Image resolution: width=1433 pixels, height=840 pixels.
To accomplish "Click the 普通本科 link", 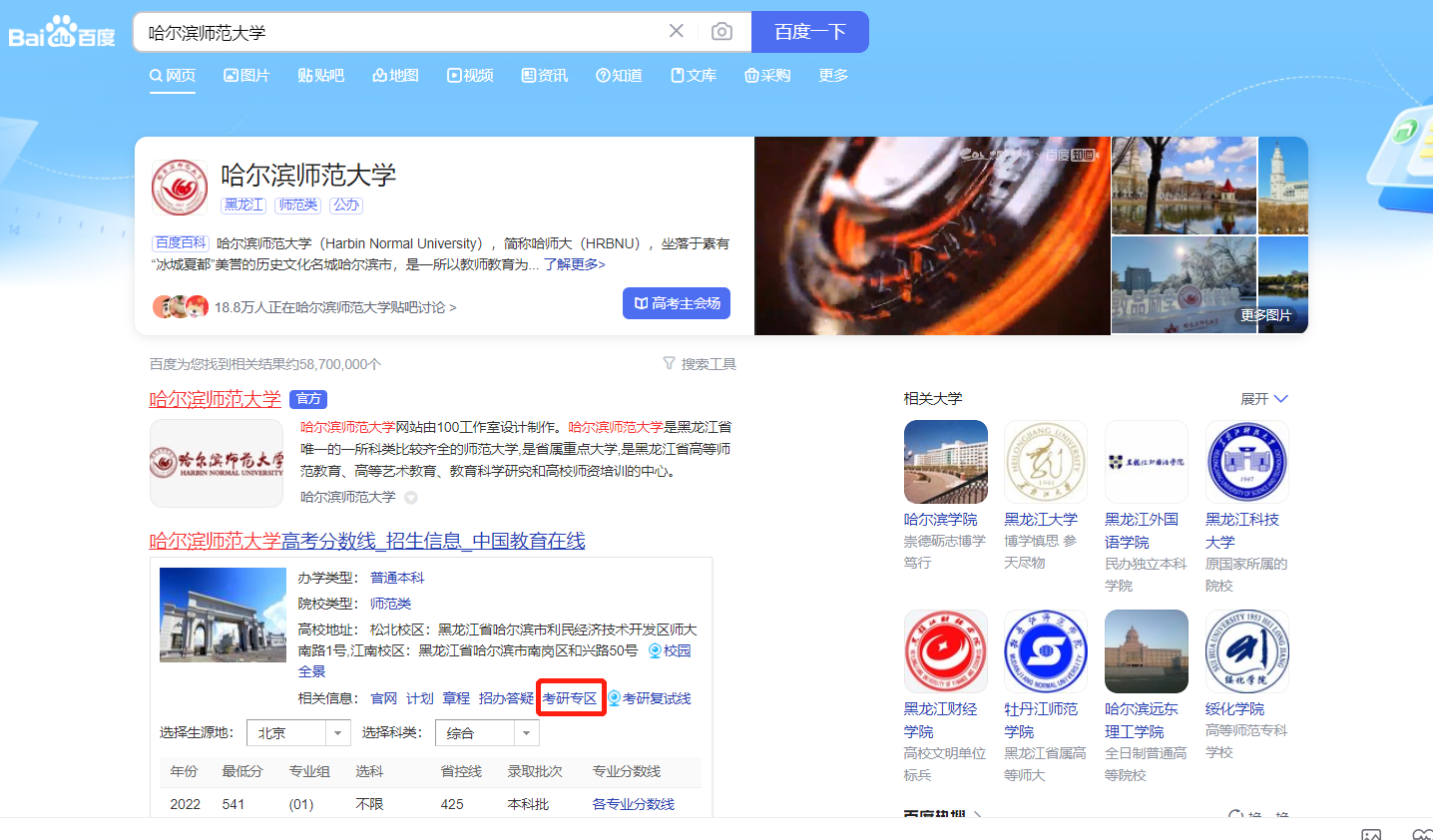I will point(397,578).
